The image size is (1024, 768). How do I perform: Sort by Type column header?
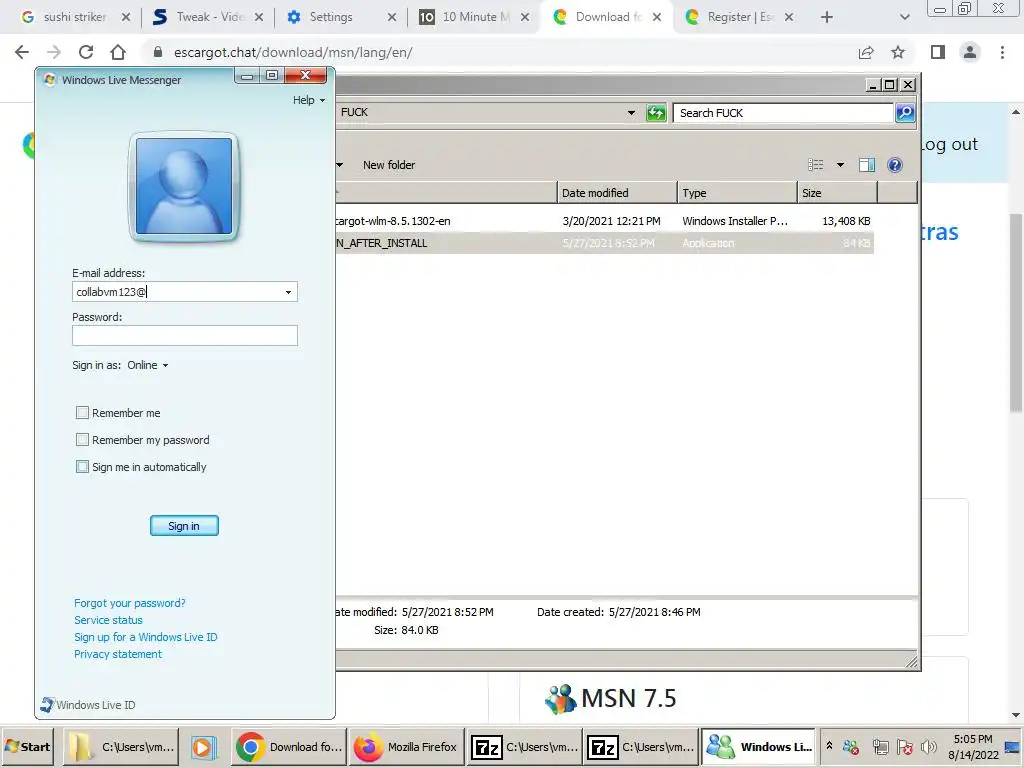click(x=737, y=193)
